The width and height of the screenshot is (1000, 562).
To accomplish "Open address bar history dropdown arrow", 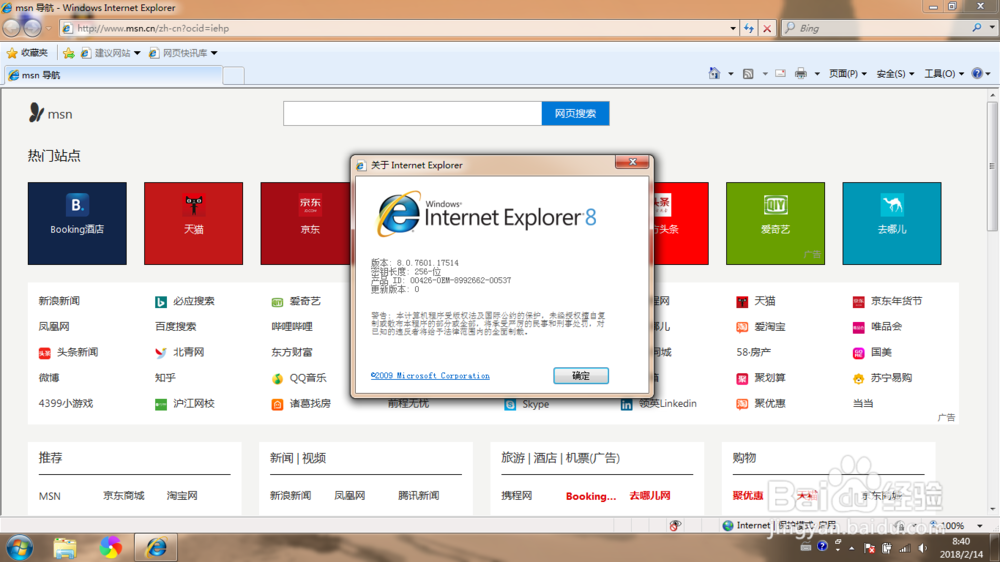I will pyautogui.click(x=733, y=28).
